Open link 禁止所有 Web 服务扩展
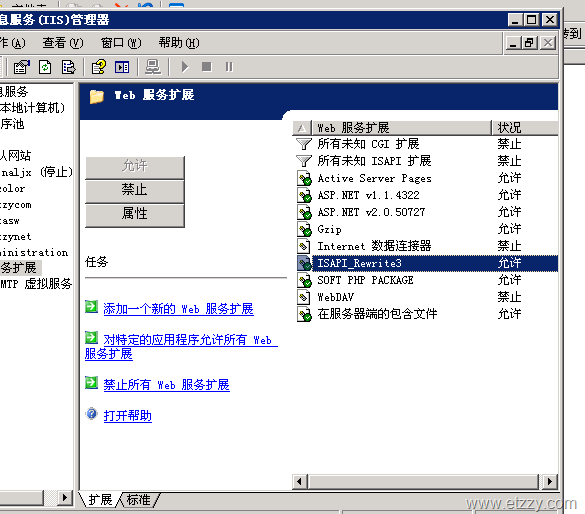Screen dimensions: 585x514 pyautogui.click(x=166, y=385)
